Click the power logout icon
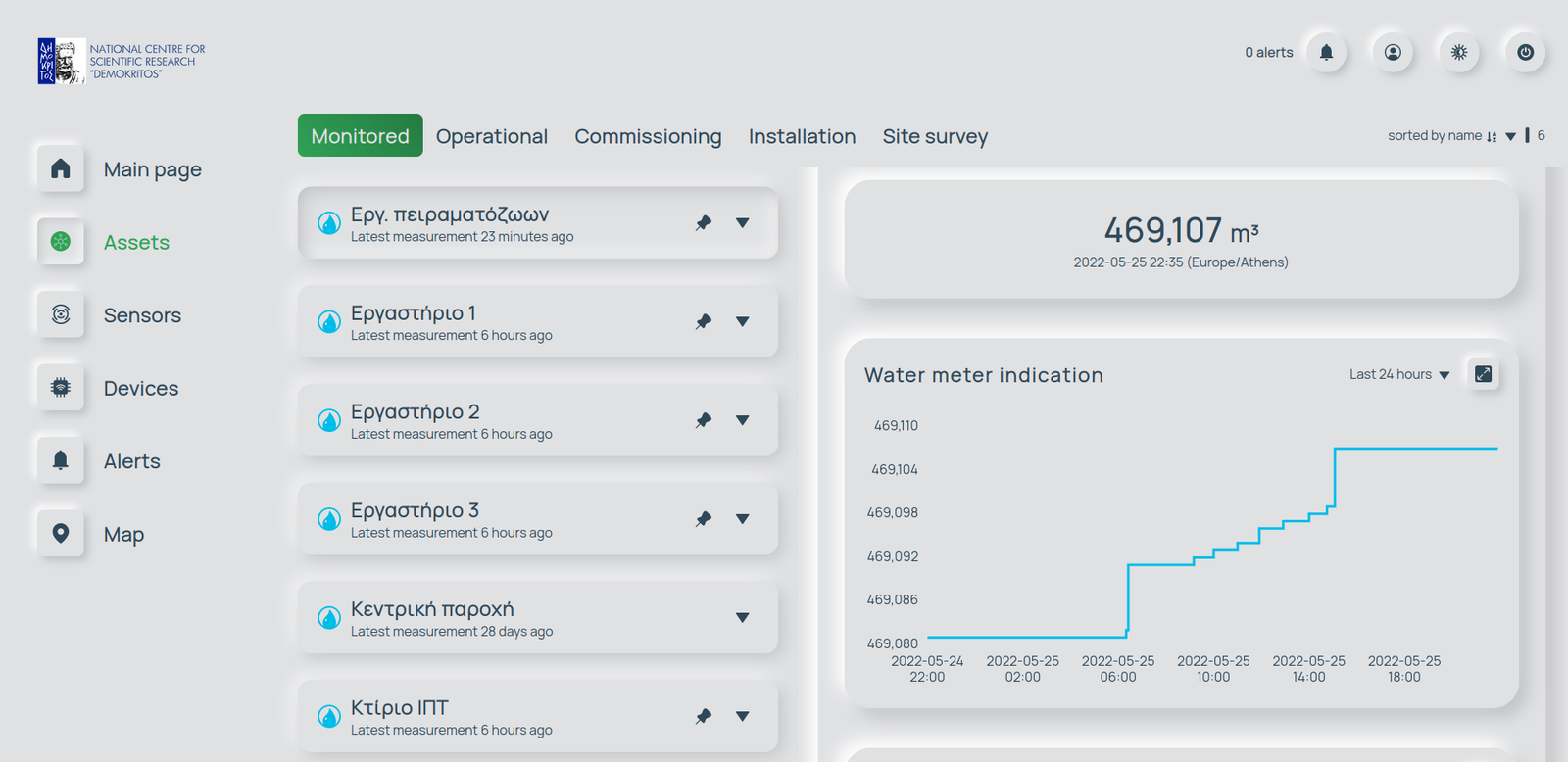Viewport: 1568px width, 762px height. click(x=1525, y=53)
